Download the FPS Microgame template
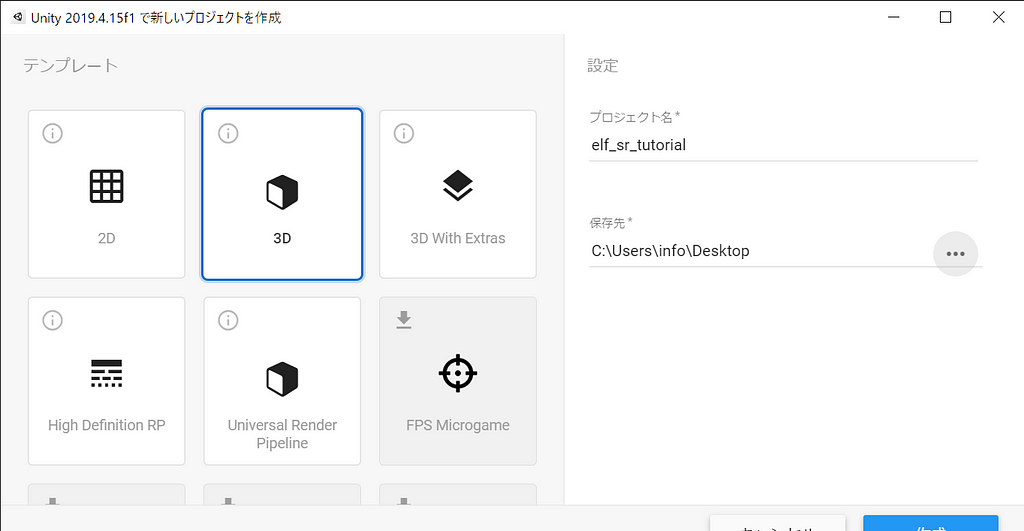The width and height of the screenshot is (1024, 531). 404,319
